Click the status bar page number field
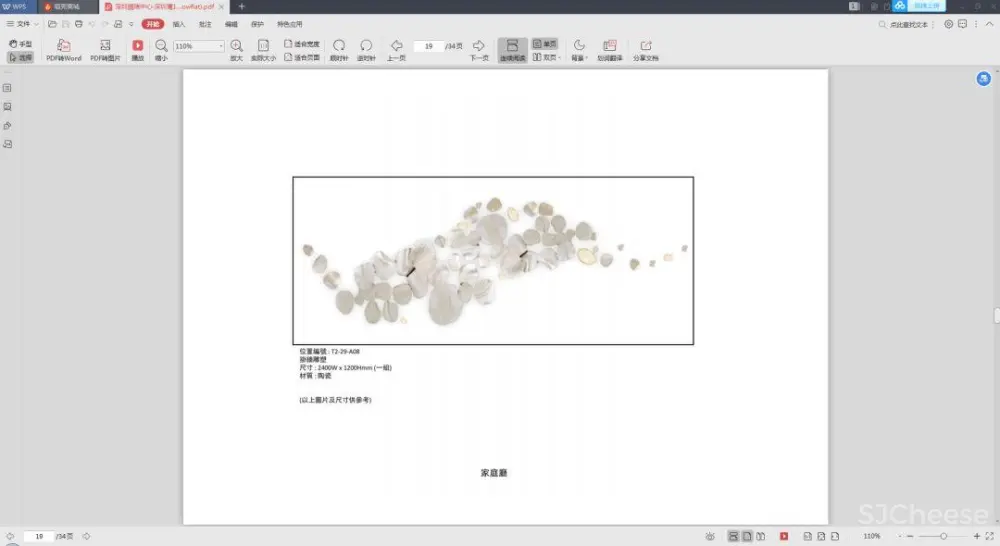The width and height of the screenshot is (1000, 546). (x=38, y=536)
